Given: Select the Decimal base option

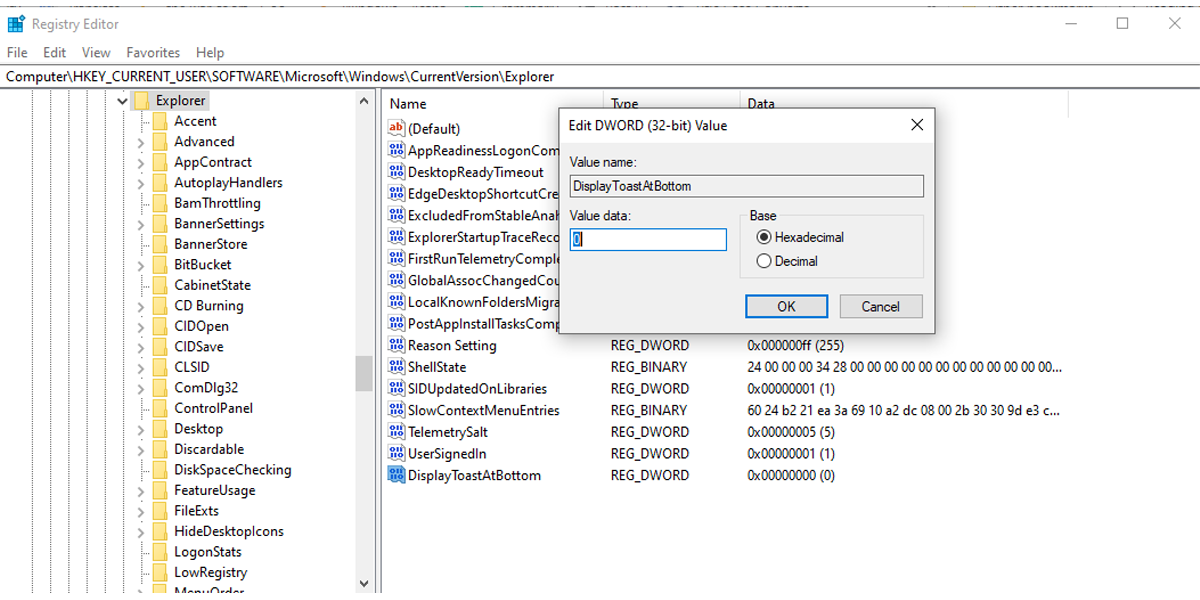Looking at the screenshot, I should click(765, 261).
